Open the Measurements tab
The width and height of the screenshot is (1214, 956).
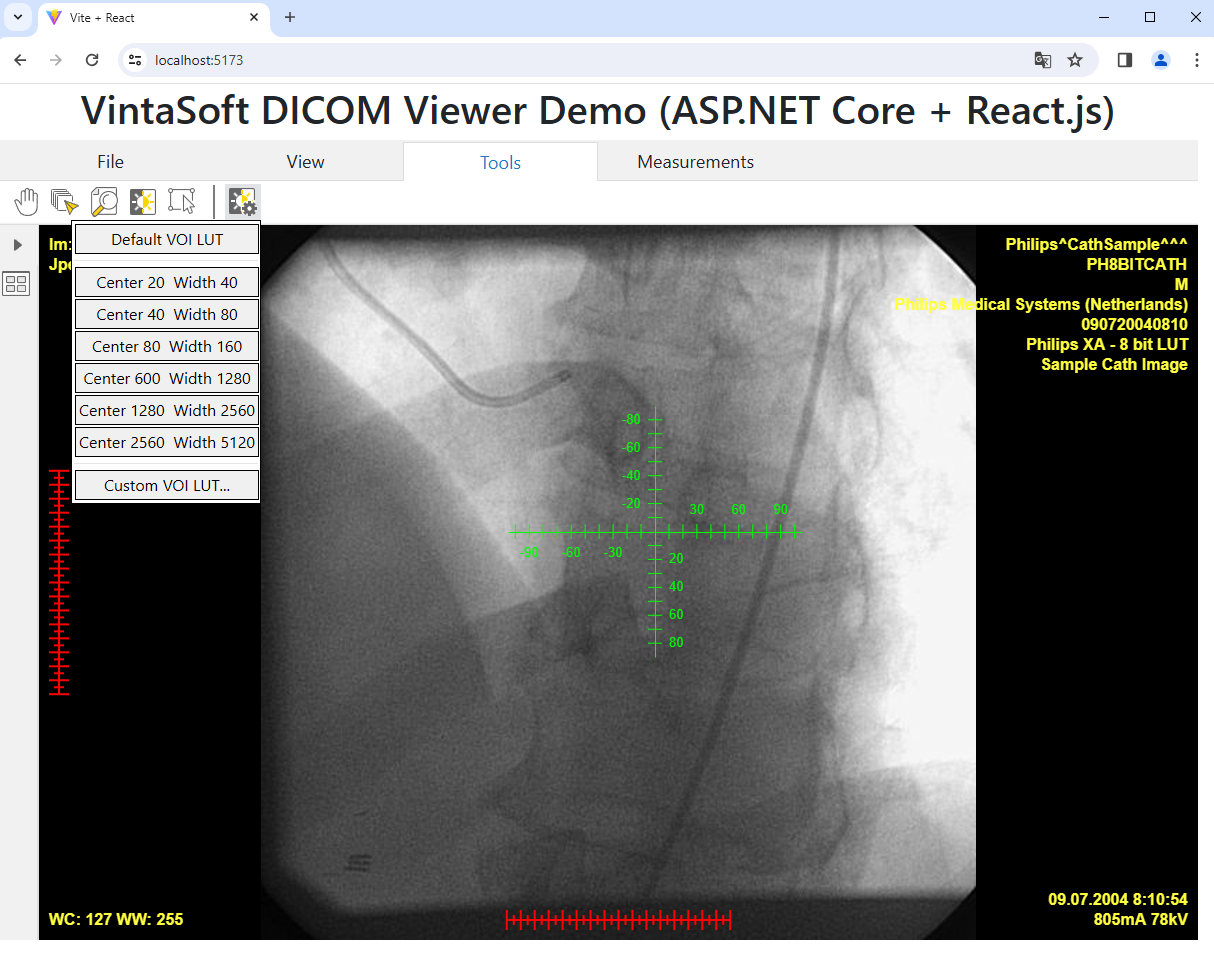[695, 162]
